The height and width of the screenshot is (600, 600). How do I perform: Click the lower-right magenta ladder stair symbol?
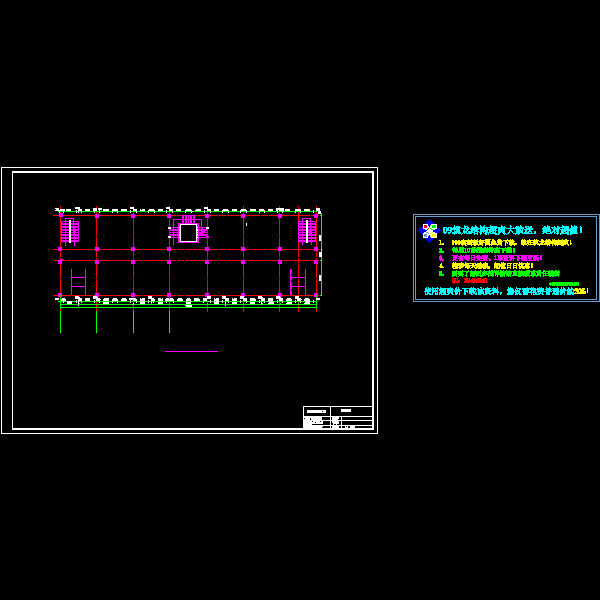coord(297,282)
